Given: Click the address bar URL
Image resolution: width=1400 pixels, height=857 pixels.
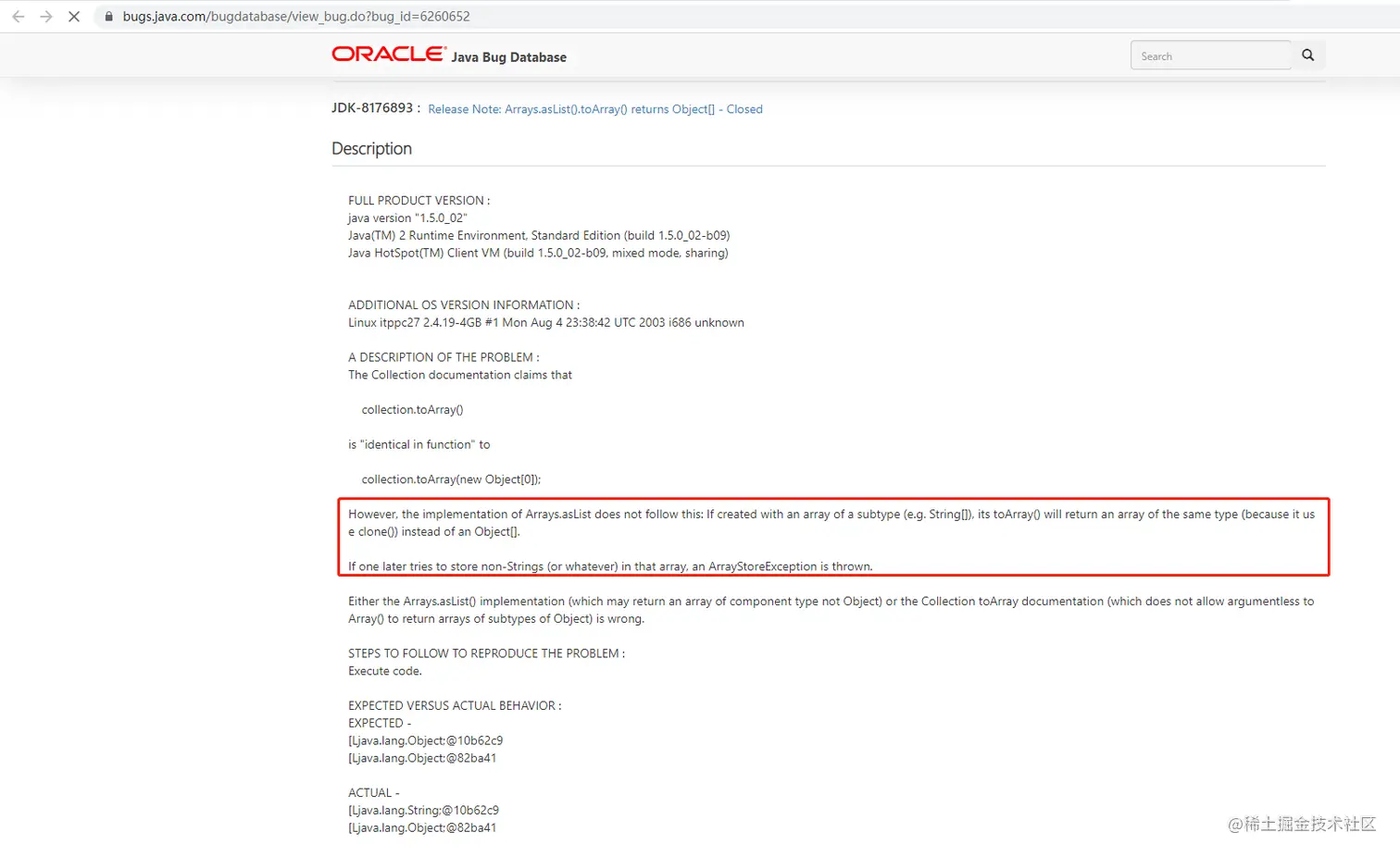Looking at the screenshot, I should 296,17.
